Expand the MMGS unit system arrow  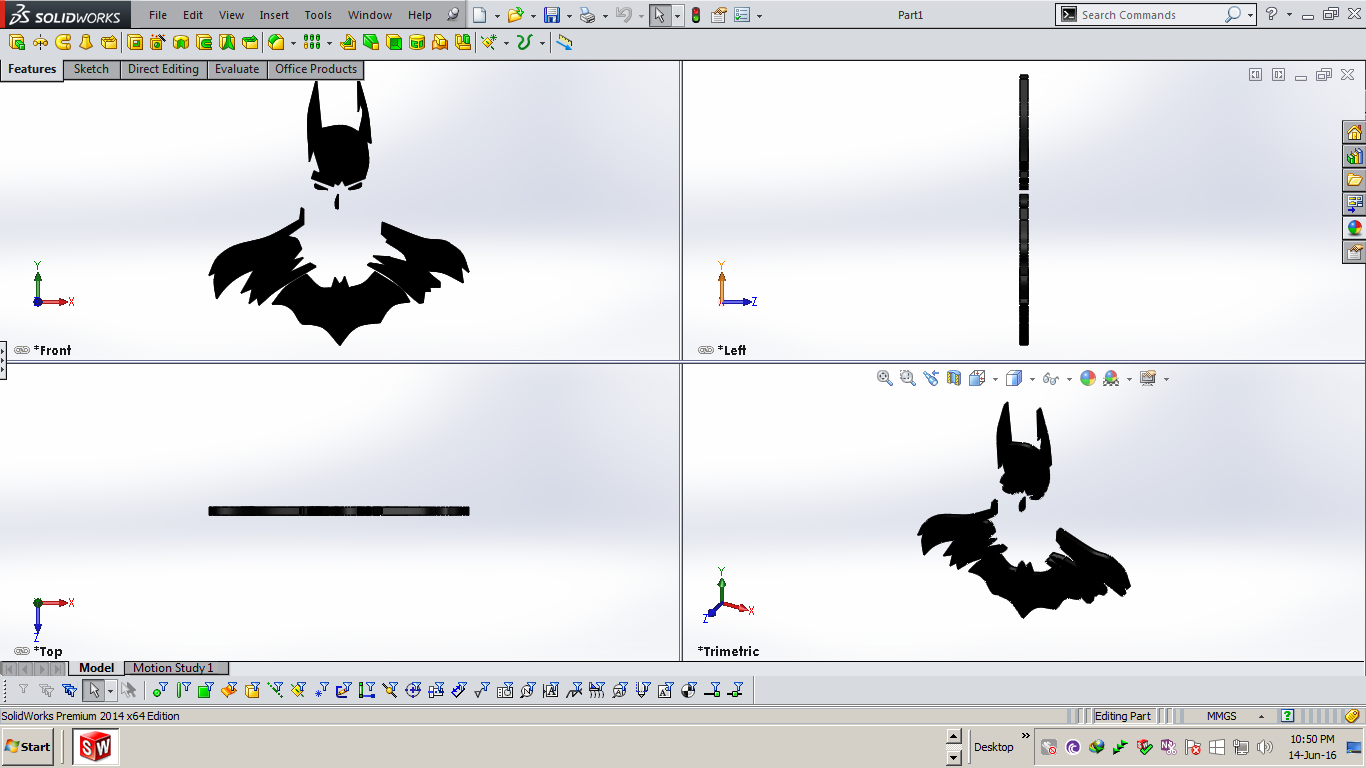coord(1261,716)
